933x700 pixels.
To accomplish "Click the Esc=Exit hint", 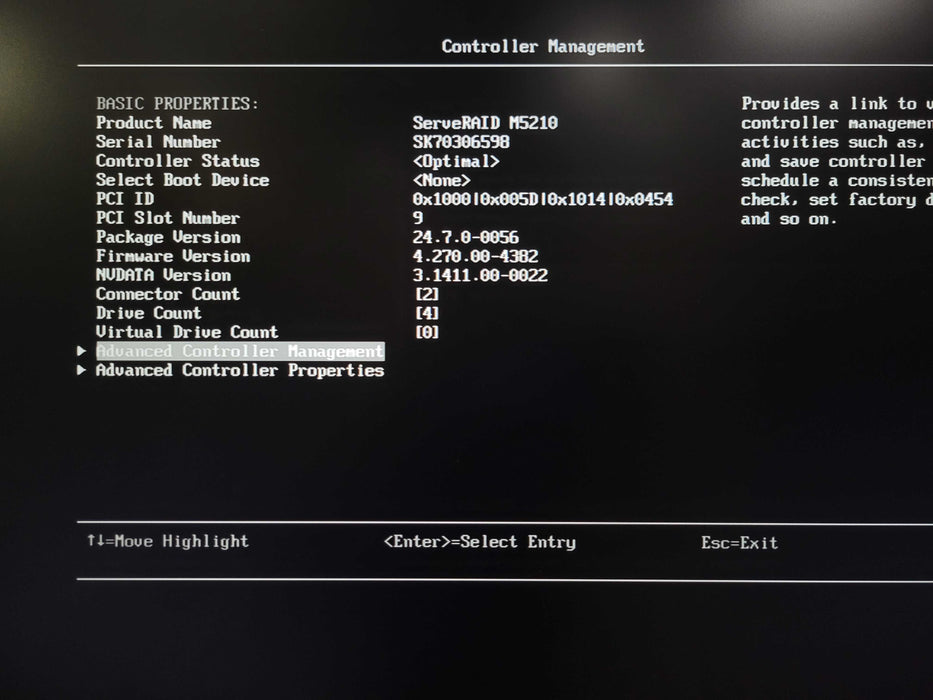I will click(x=739, y=543).
